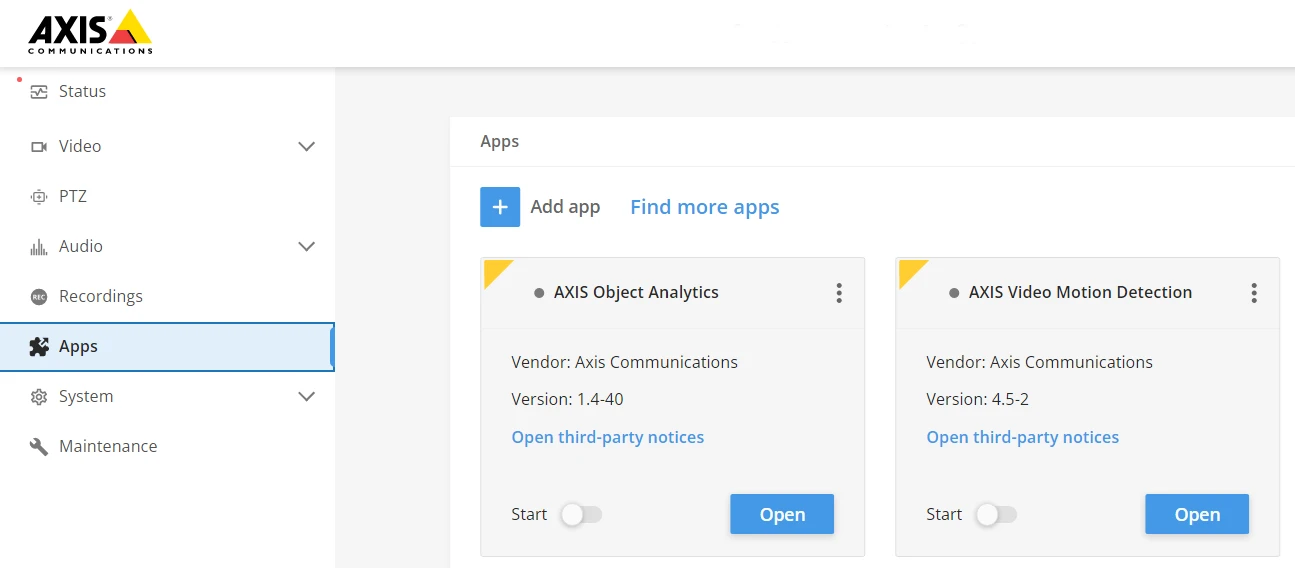Click the Status monitor icon

[x=39, y=92]
